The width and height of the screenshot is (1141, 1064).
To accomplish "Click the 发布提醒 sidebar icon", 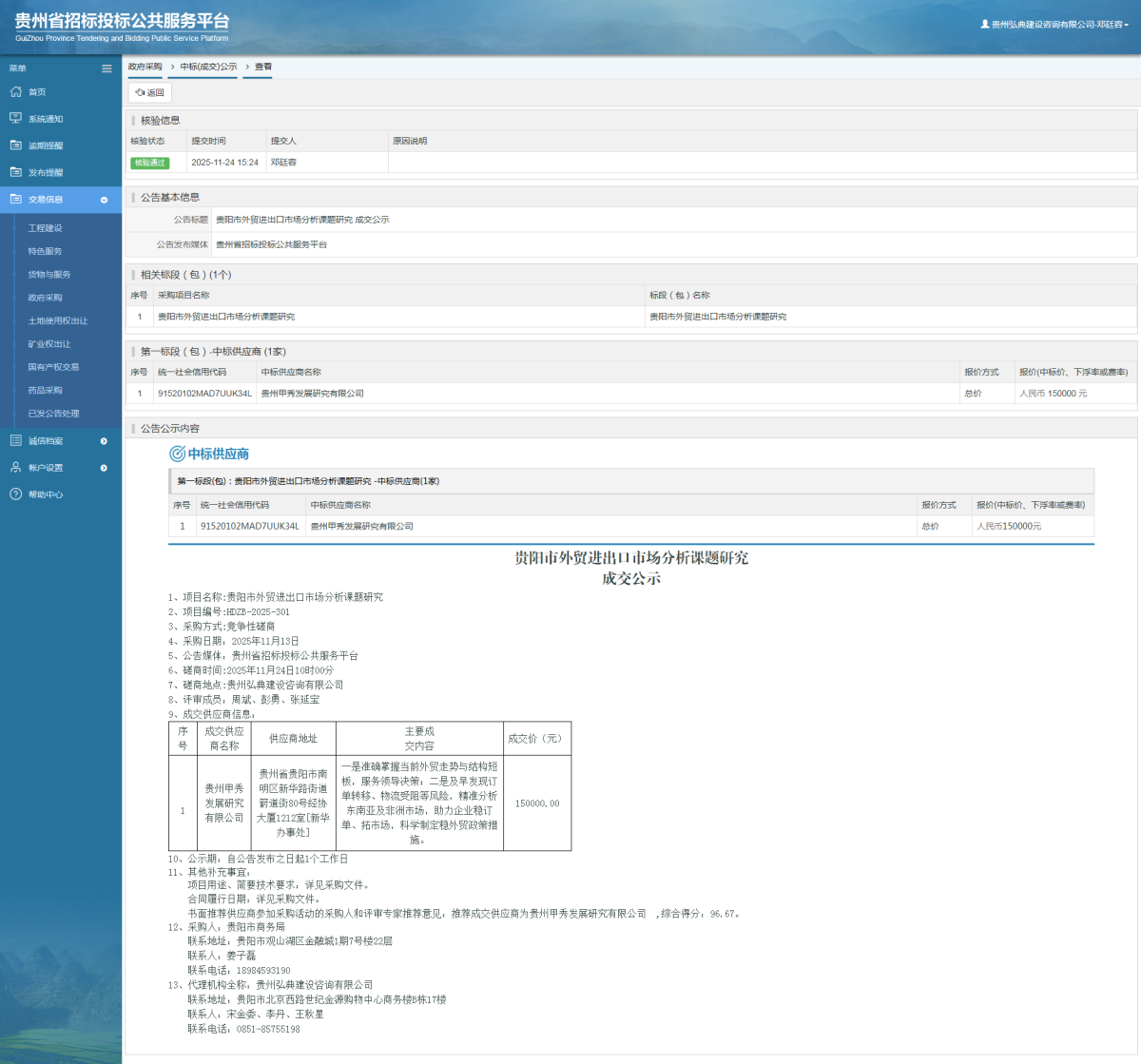I will [15, 172].
